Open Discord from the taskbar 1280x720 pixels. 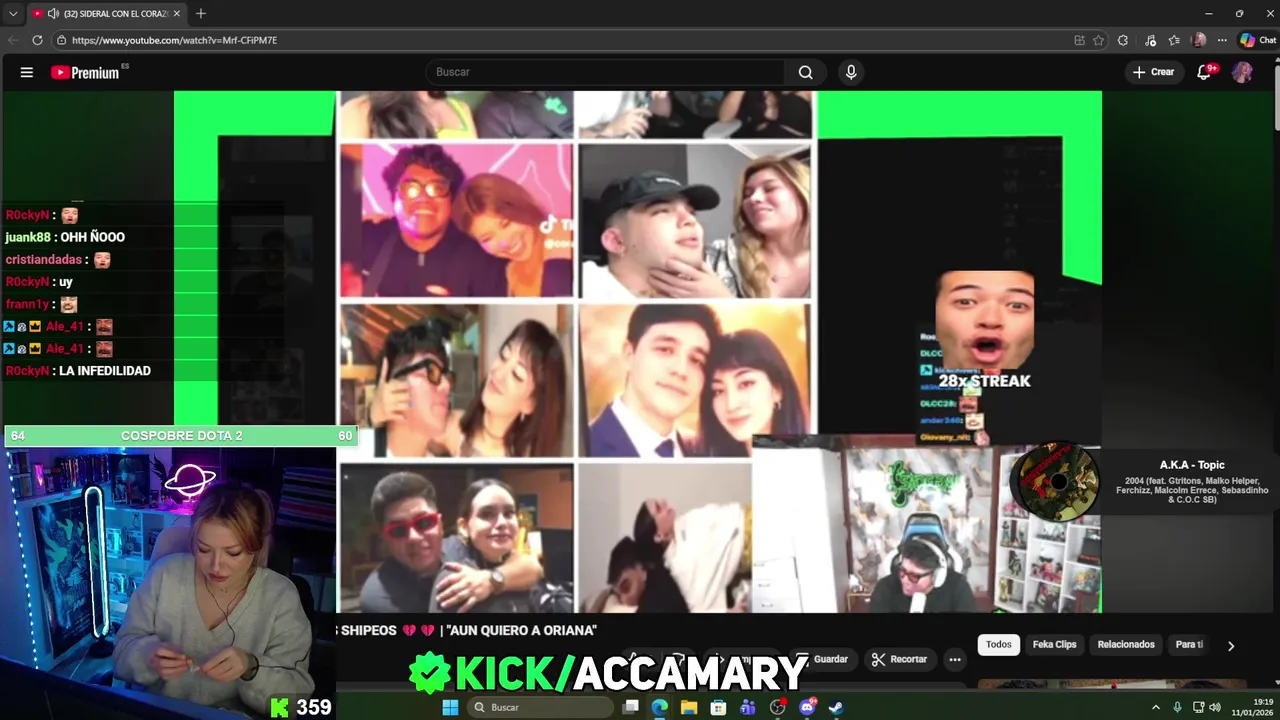click(807, 707)
